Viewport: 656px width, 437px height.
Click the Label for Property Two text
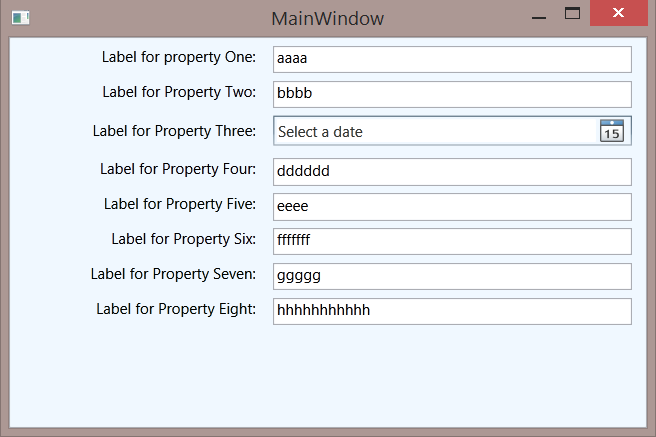pos(179,92)
